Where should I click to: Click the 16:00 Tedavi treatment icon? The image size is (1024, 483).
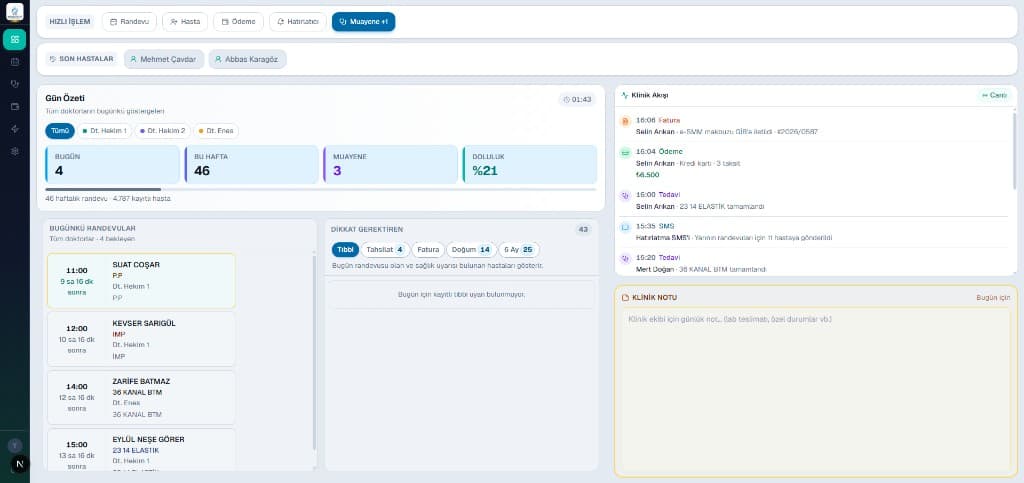point(625,195)
